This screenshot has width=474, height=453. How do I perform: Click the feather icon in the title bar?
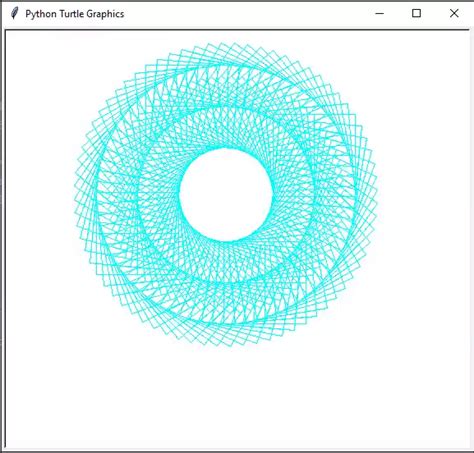14,13
